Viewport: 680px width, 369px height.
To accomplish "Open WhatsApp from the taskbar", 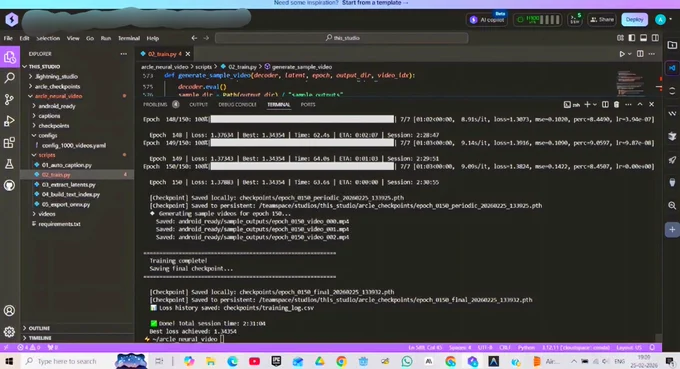I will point(407,361).
